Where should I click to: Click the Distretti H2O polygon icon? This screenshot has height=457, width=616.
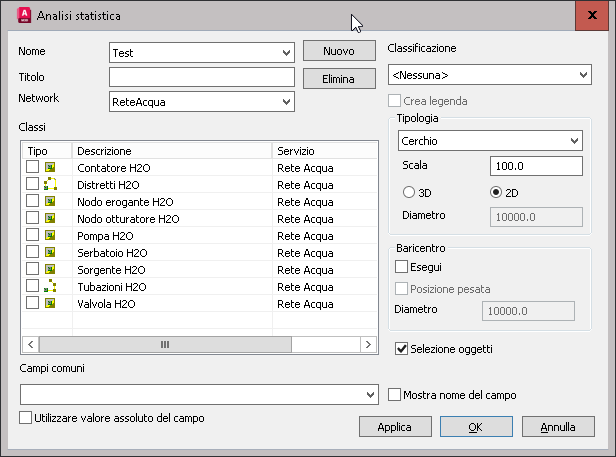[50, 185]
